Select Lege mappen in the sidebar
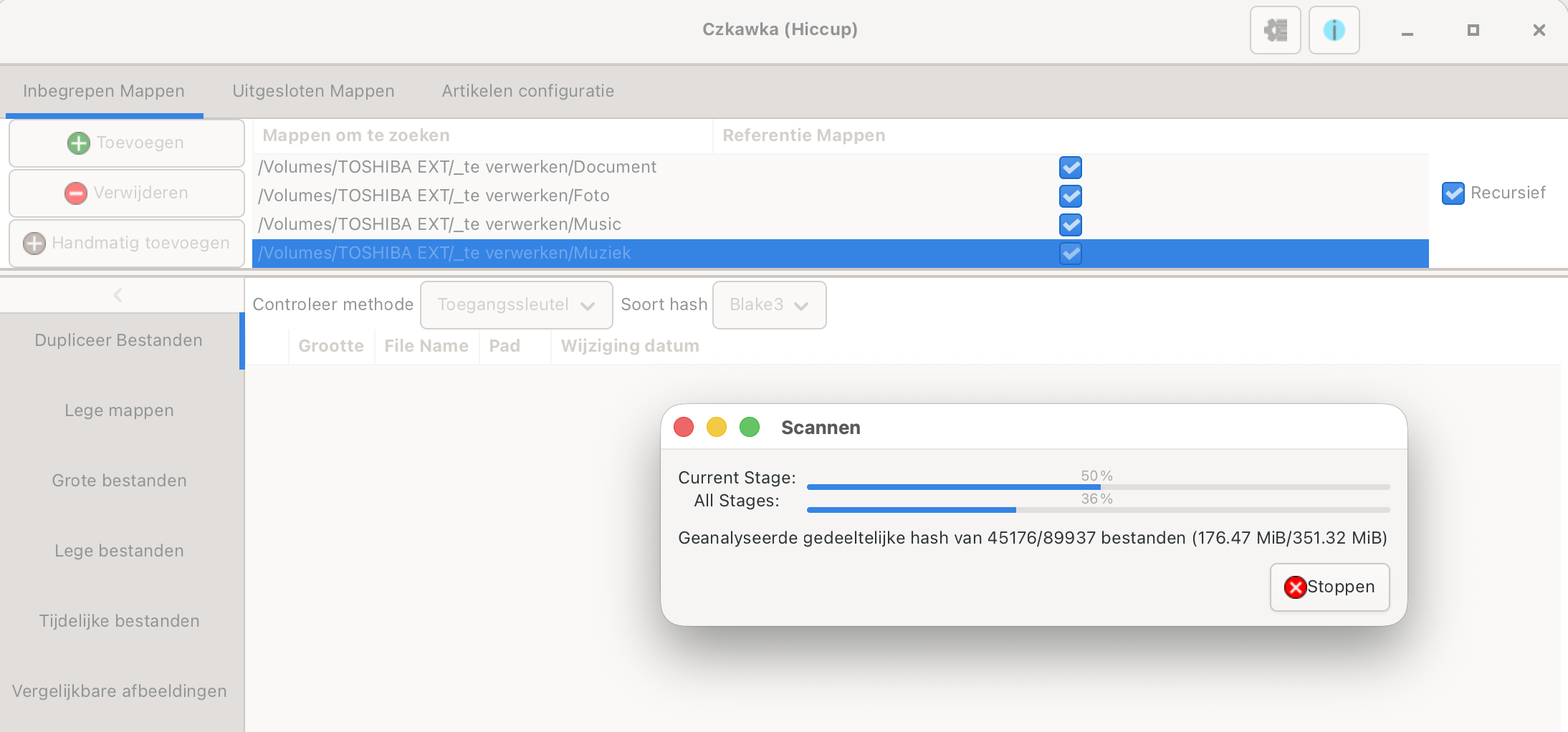 coord(119,410)
